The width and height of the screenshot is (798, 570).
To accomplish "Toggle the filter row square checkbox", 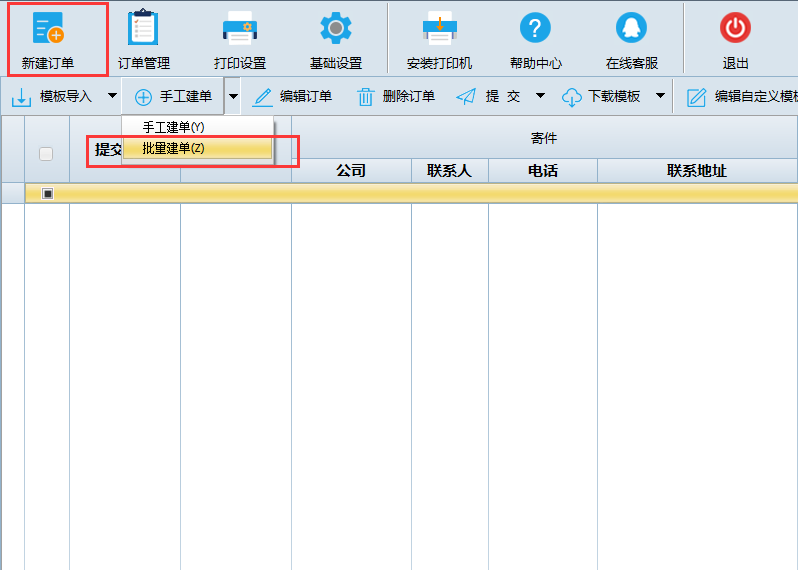I will [x=47, y=193].
